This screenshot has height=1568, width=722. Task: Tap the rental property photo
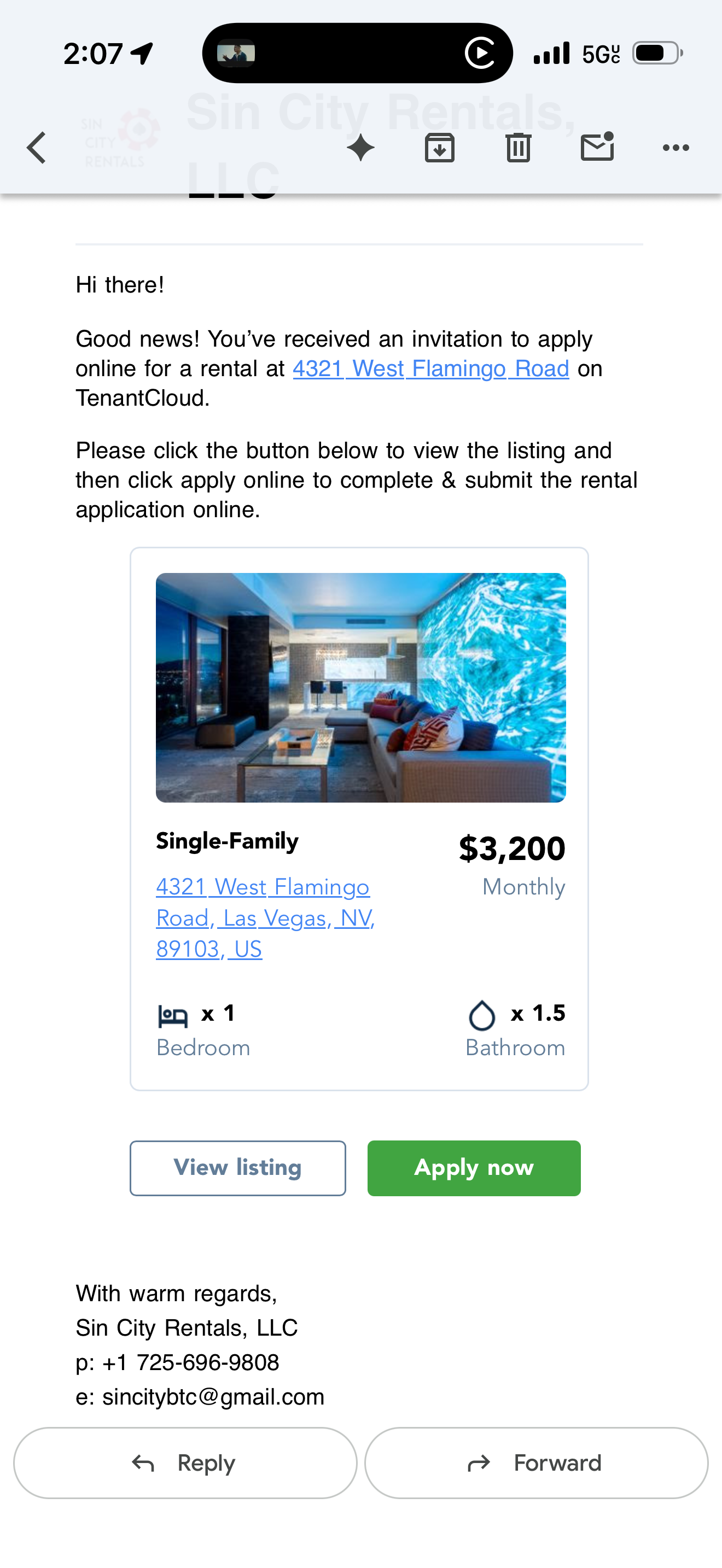click(x=360, y=687)
